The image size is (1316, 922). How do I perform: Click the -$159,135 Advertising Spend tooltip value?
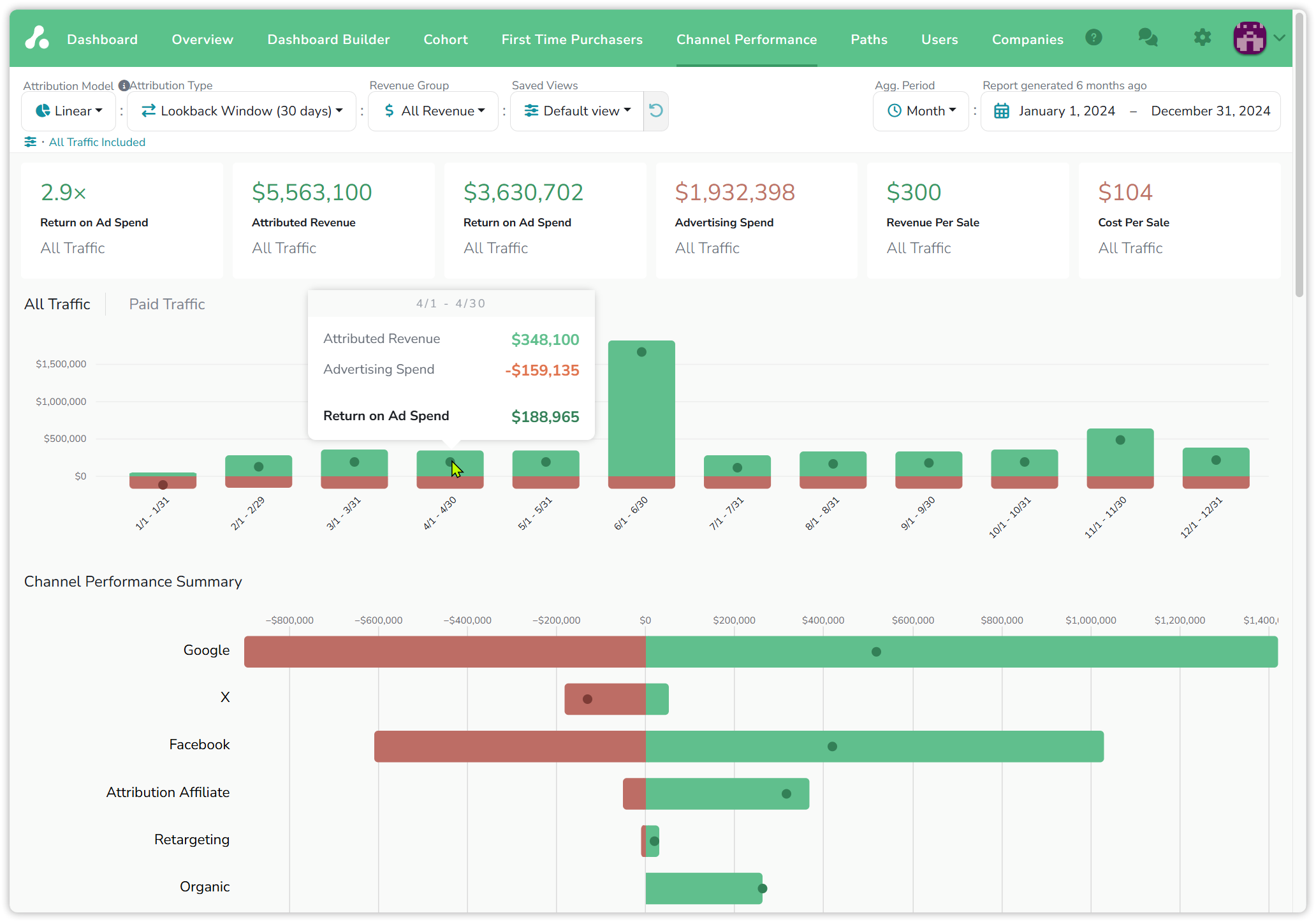tap(542, 370)
